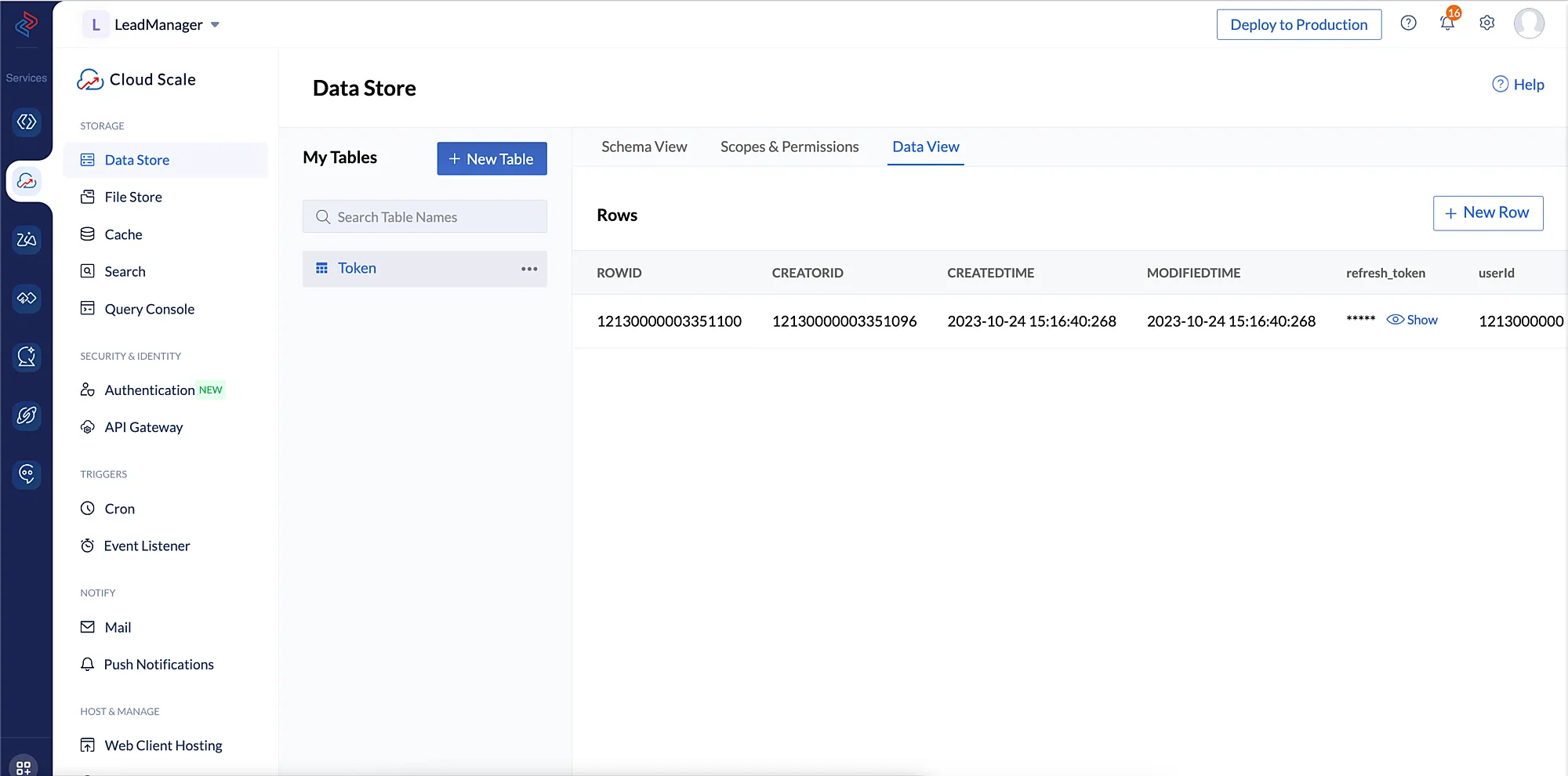Viewport: 1568px width, 776px height.
Task: Switch to Scopes & Permissions tab
Action: coord(789,147)
